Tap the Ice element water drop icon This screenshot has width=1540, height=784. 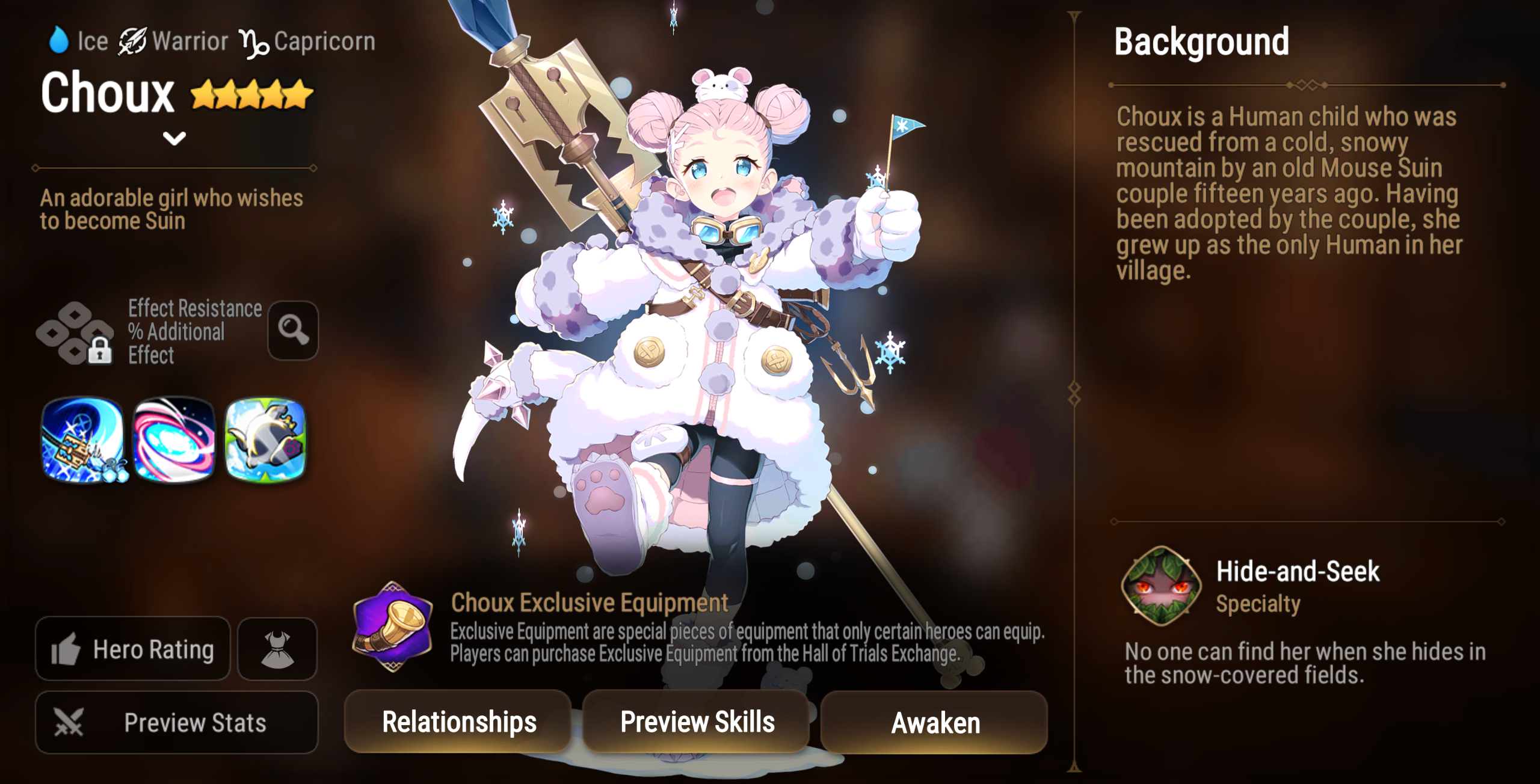click(58, 40)
